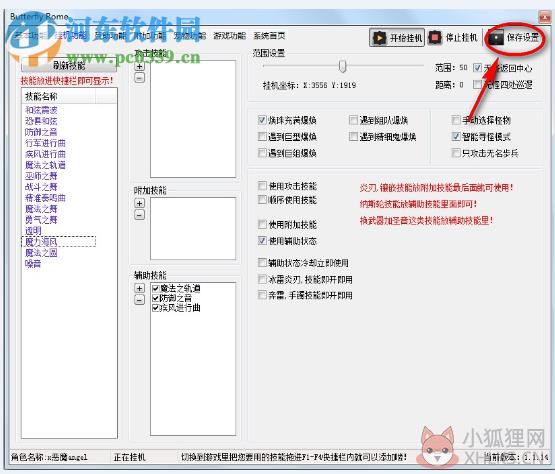Click the 停止挂机 stop button
Screen dimensions: 555x474
(453, 37)
